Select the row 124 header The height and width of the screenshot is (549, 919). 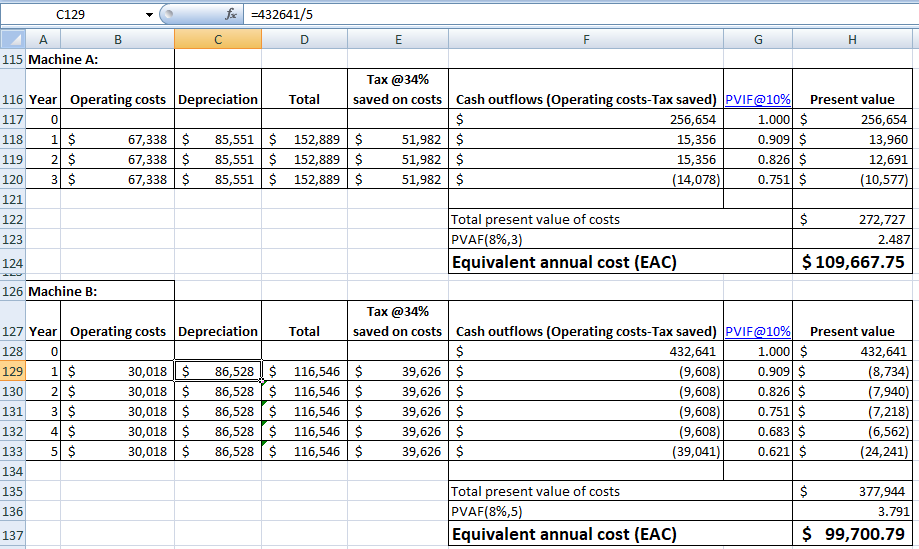13,263
